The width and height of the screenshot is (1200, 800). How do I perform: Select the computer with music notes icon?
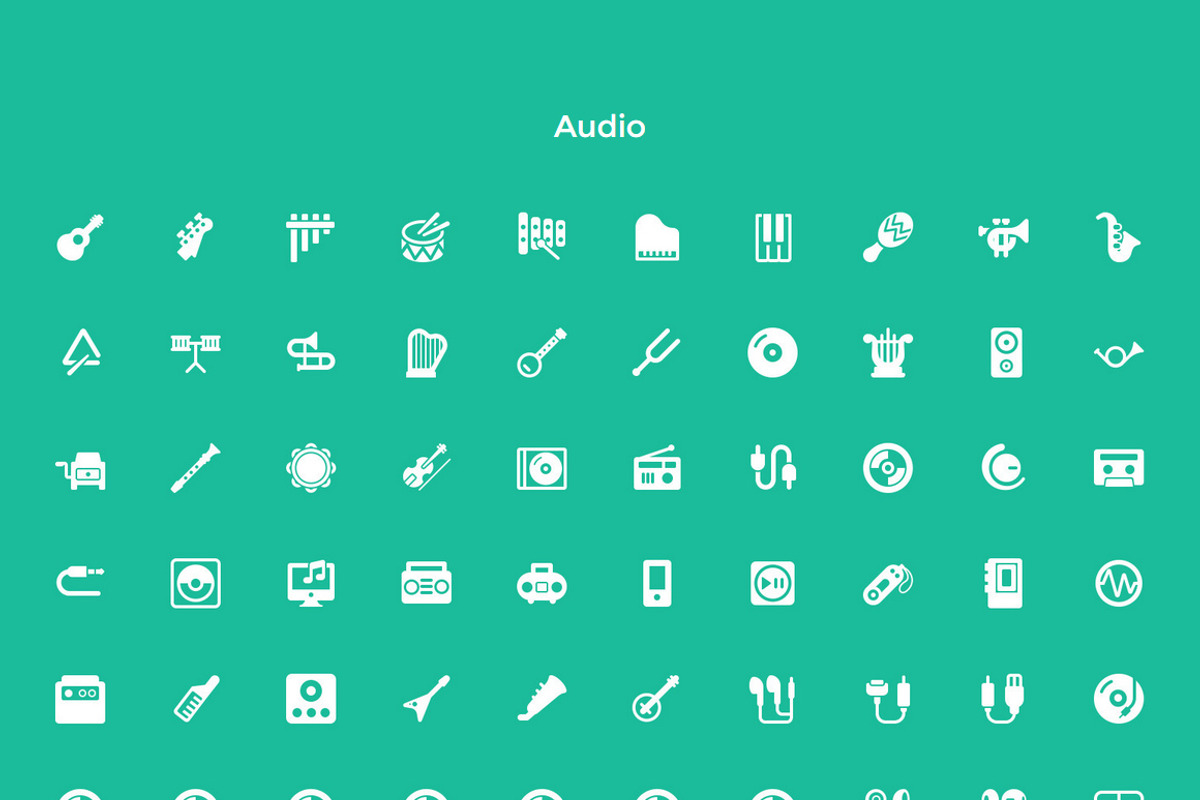[311, 582]
